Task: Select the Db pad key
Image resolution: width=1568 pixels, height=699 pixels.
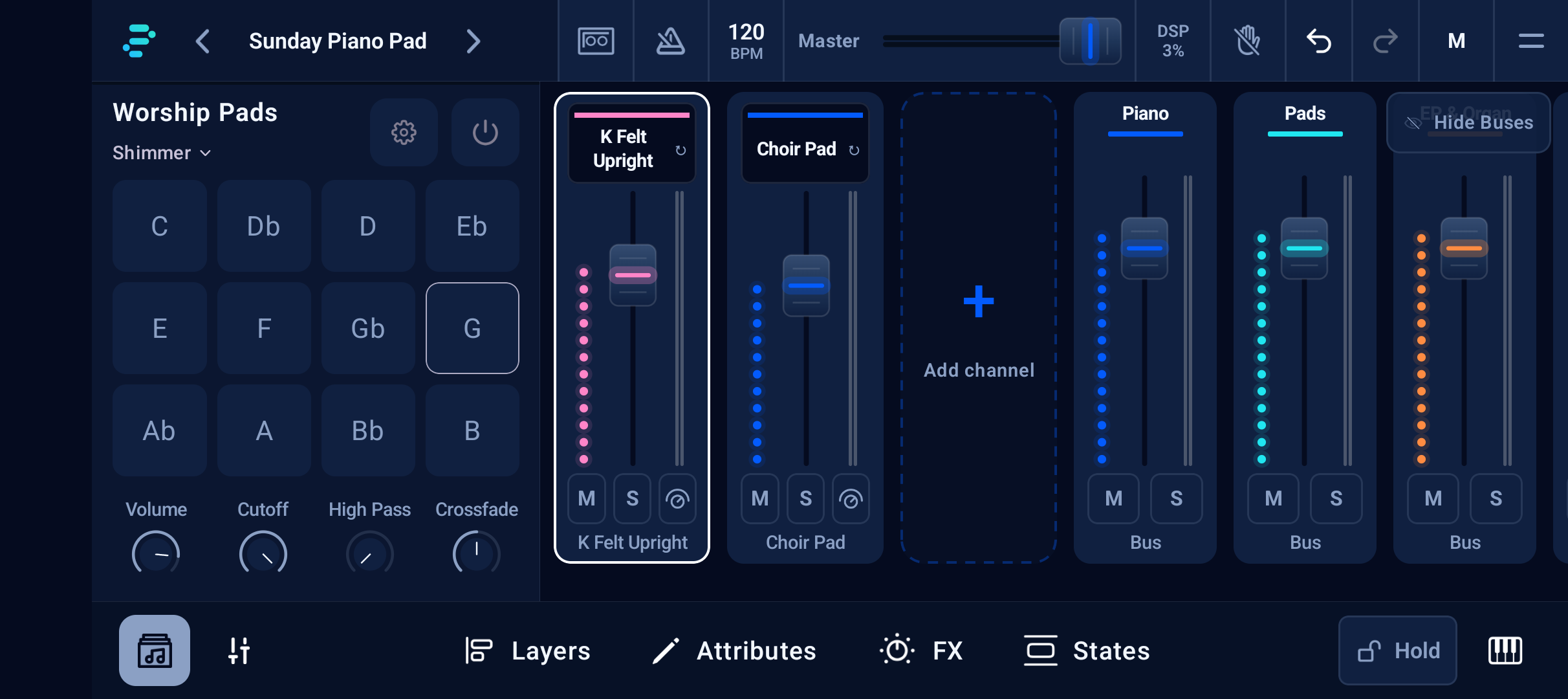Action: pyautogui.click(x=264, y=226)
